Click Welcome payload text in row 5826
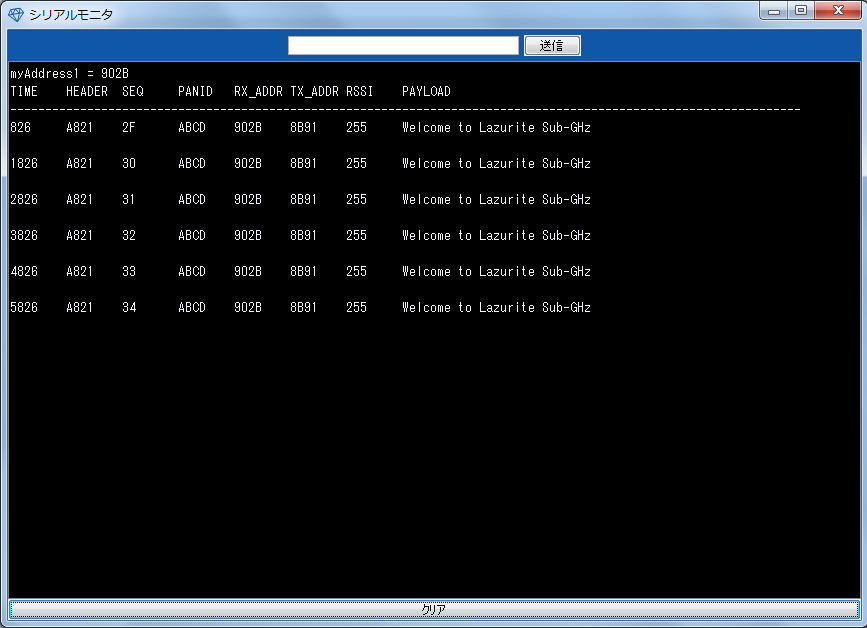867x628 pixels. point(496,307)
